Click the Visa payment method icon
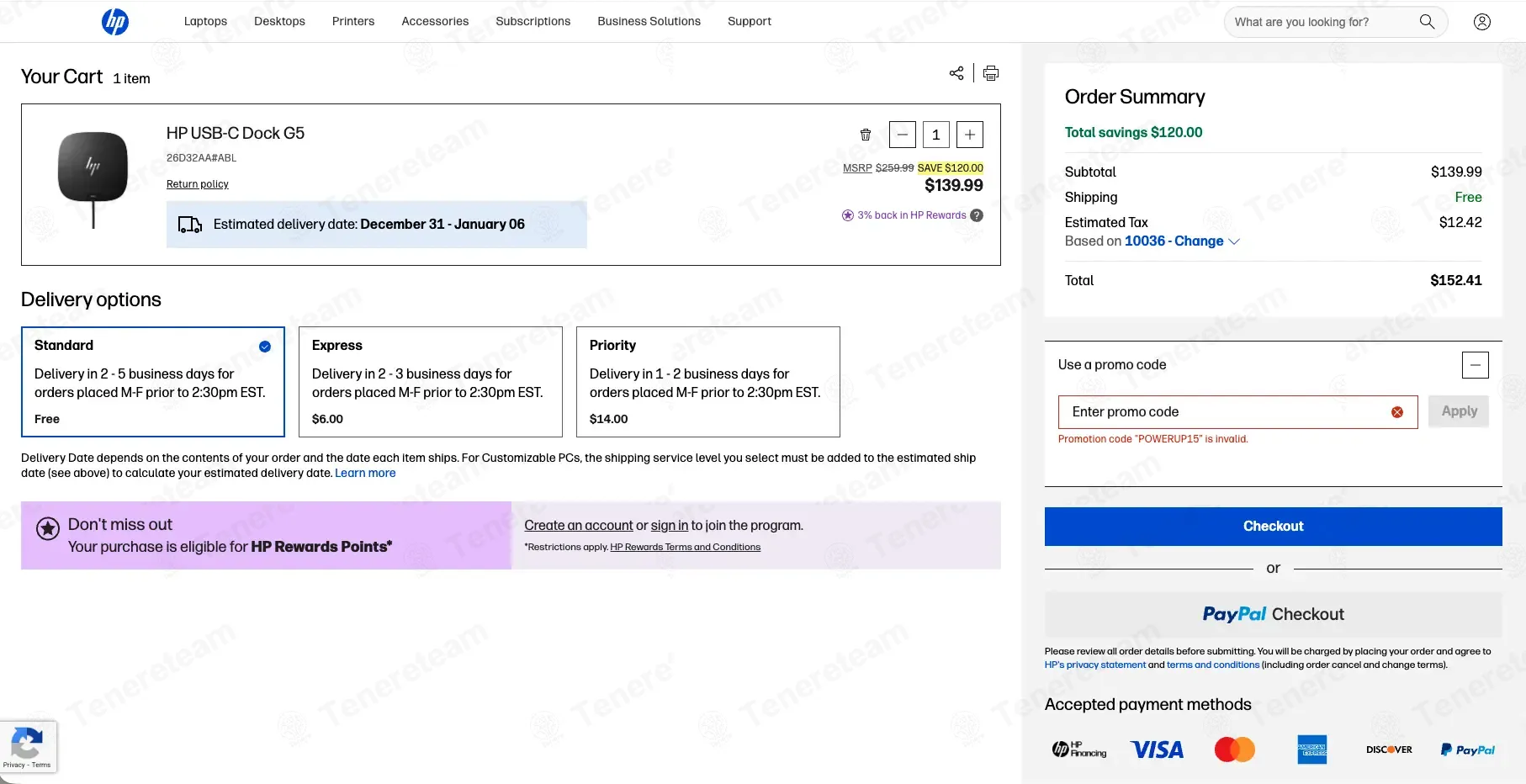The height and width of the screenshot is (784, 1526). tap(1157, 749)
